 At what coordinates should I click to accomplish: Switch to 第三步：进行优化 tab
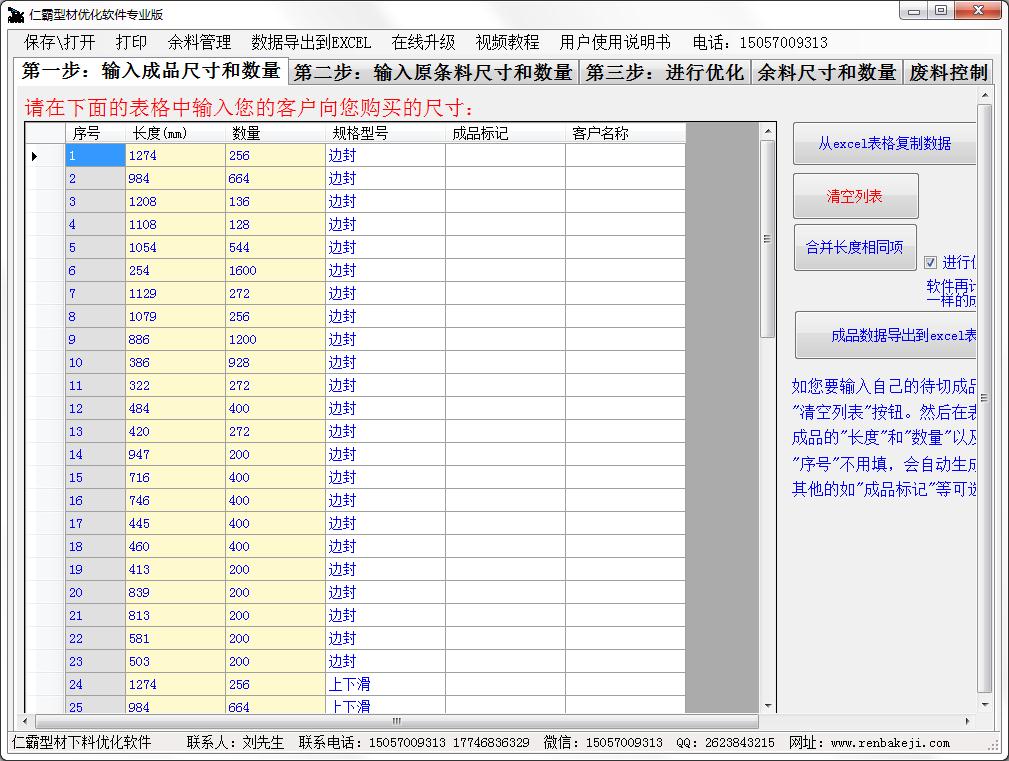[663, 72]
